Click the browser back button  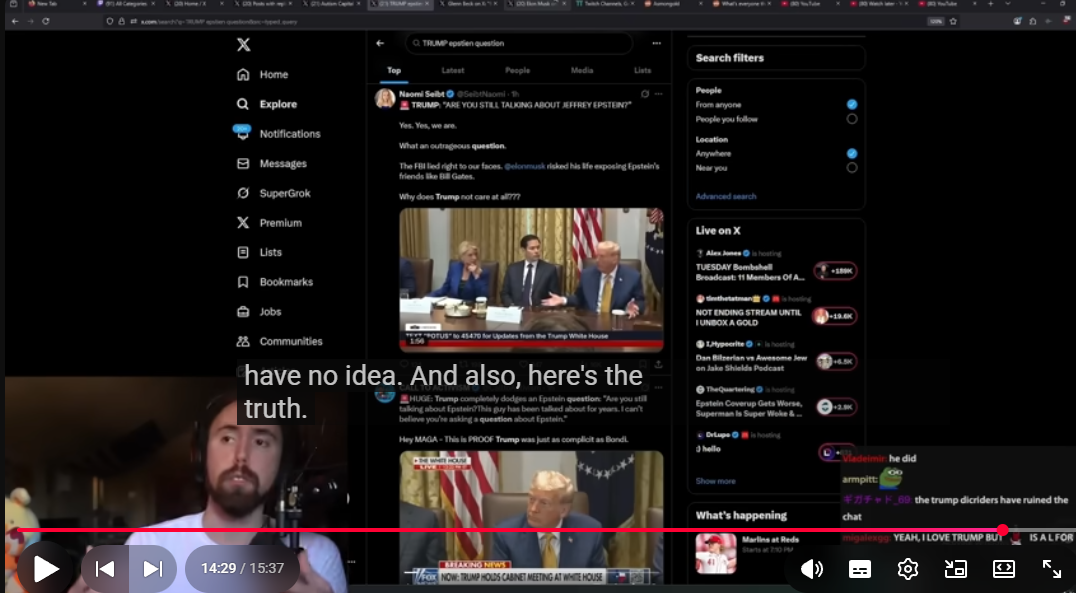15,21
